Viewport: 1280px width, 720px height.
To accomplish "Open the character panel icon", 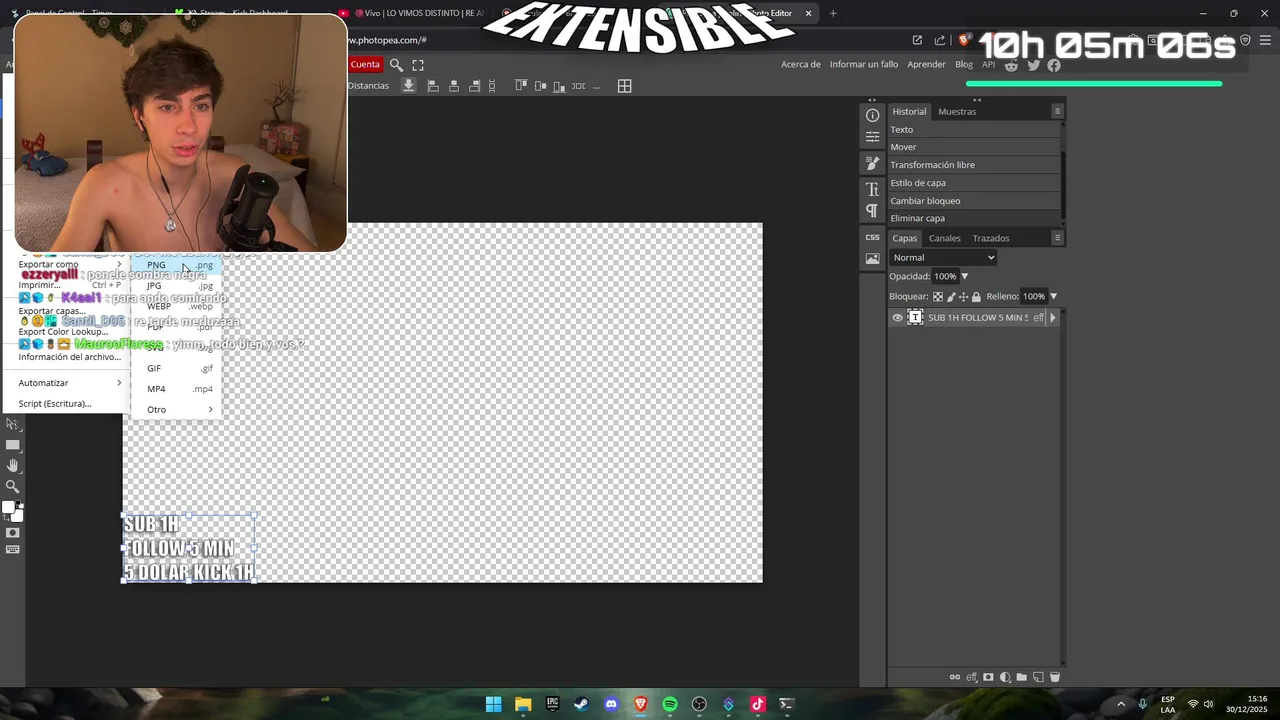I will click(x=872, y=189).
